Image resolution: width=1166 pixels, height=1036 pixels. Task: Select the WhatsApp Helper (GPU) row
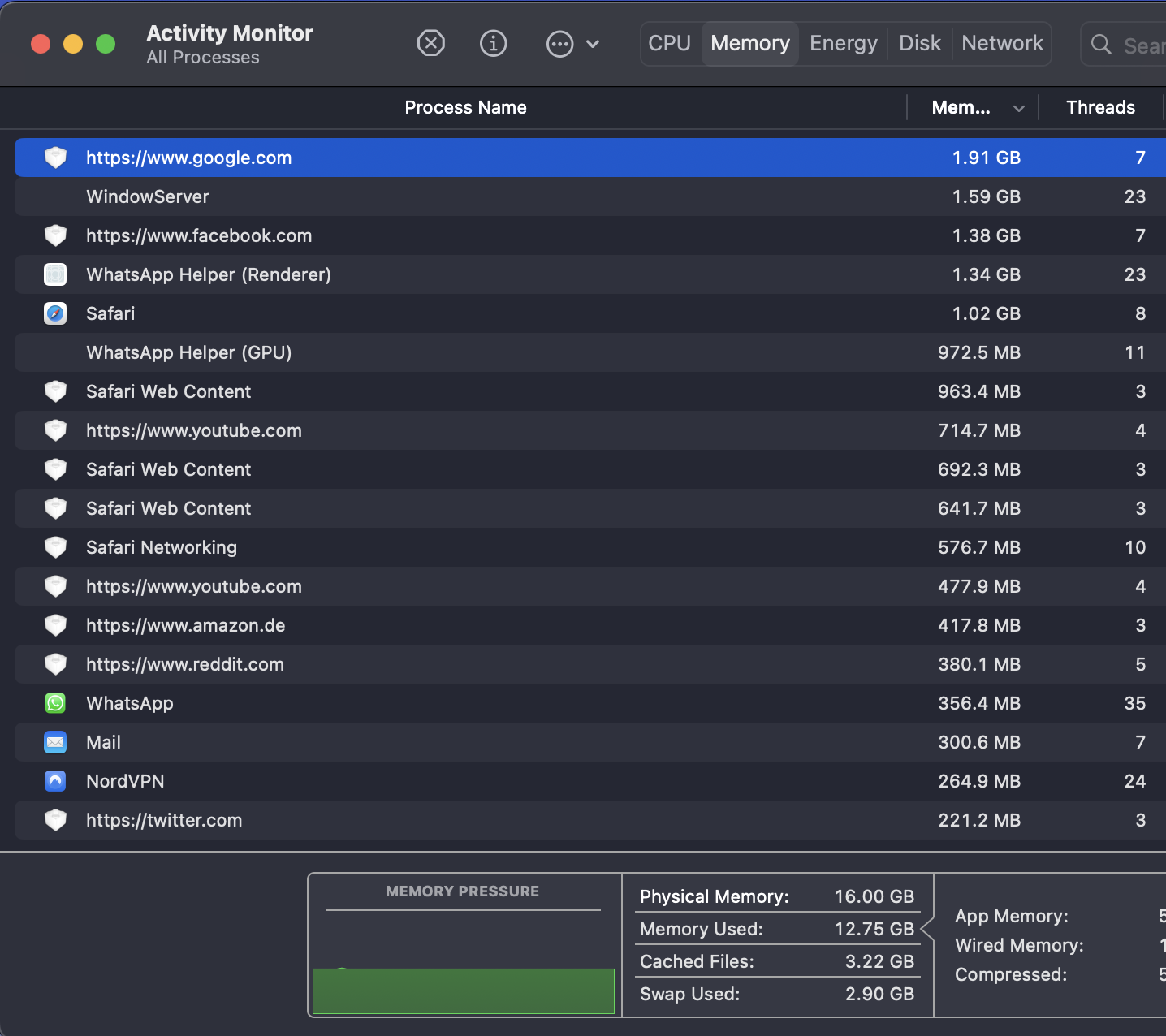point(590,352)
